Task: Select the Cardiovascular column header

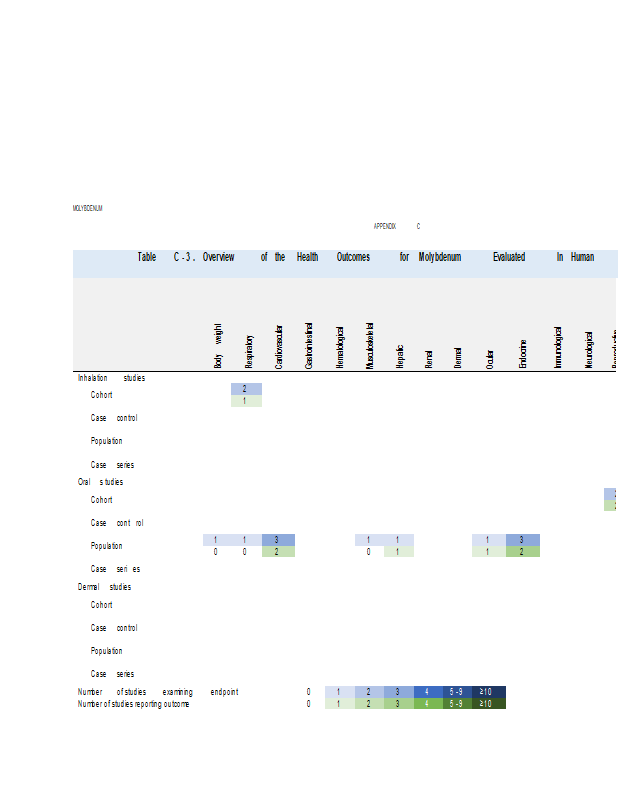Action: tap(279, 346)
